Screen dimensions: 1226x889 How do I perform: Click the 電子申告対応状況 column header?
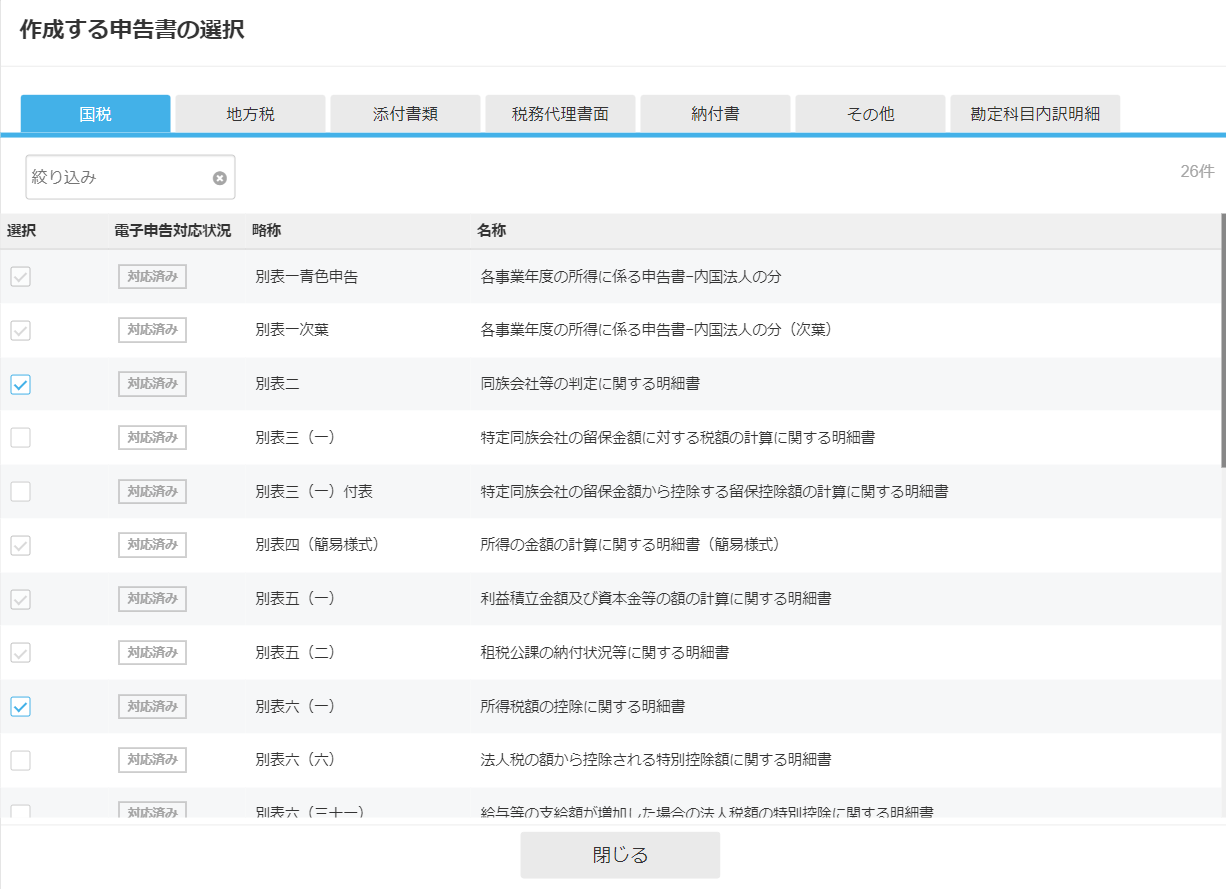(173, 231)
